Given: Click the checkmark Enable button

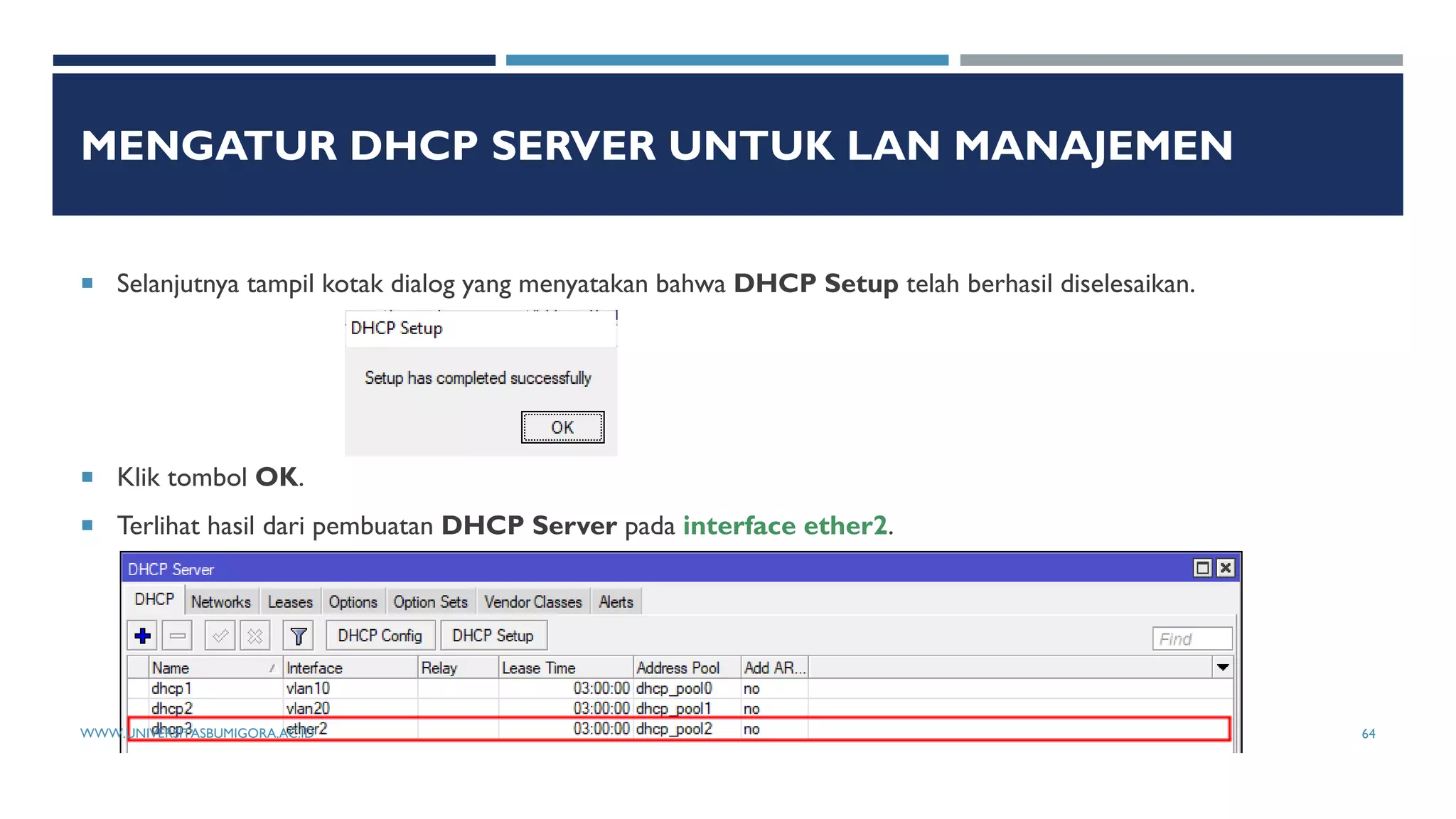Looking at the screenshot, I should point(220,636).
